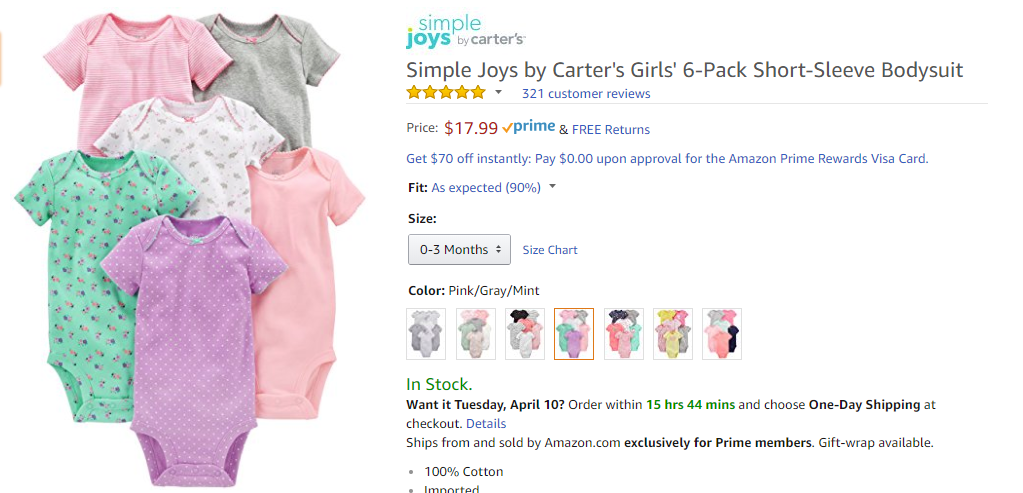This screenshot has height=493, width=1023.
Task: Click the five-star rating icons
Action: pyautogui.click(x=445, y=93)
